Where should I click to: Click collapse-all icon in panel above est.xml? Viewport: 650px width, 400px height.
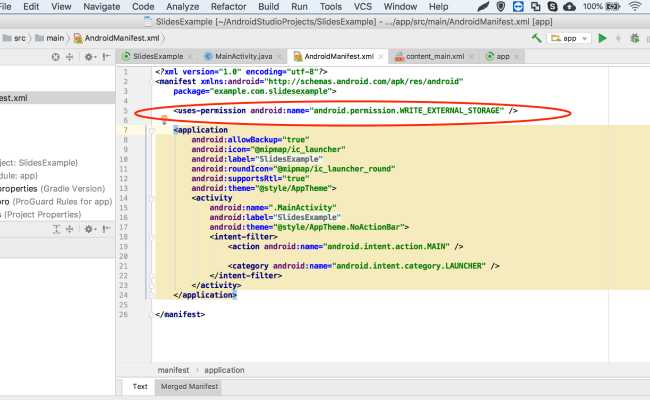70,57
